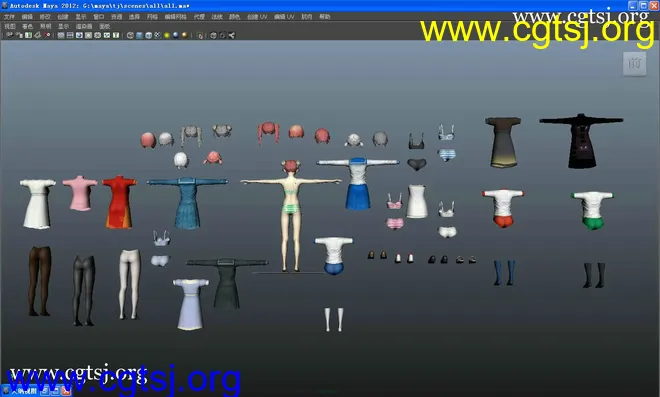Expand the 视图 (View) panel menu
The height and width of the screenshot is (397, 660).
click(10, 26)
